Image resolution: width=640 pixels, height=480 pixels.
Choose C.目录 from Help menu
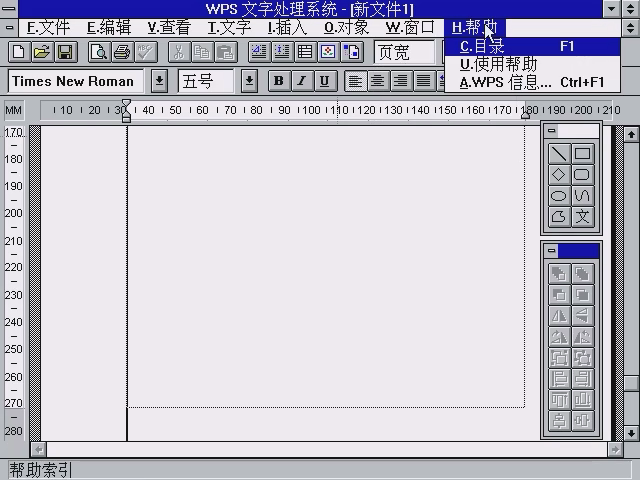coord(532,47)
